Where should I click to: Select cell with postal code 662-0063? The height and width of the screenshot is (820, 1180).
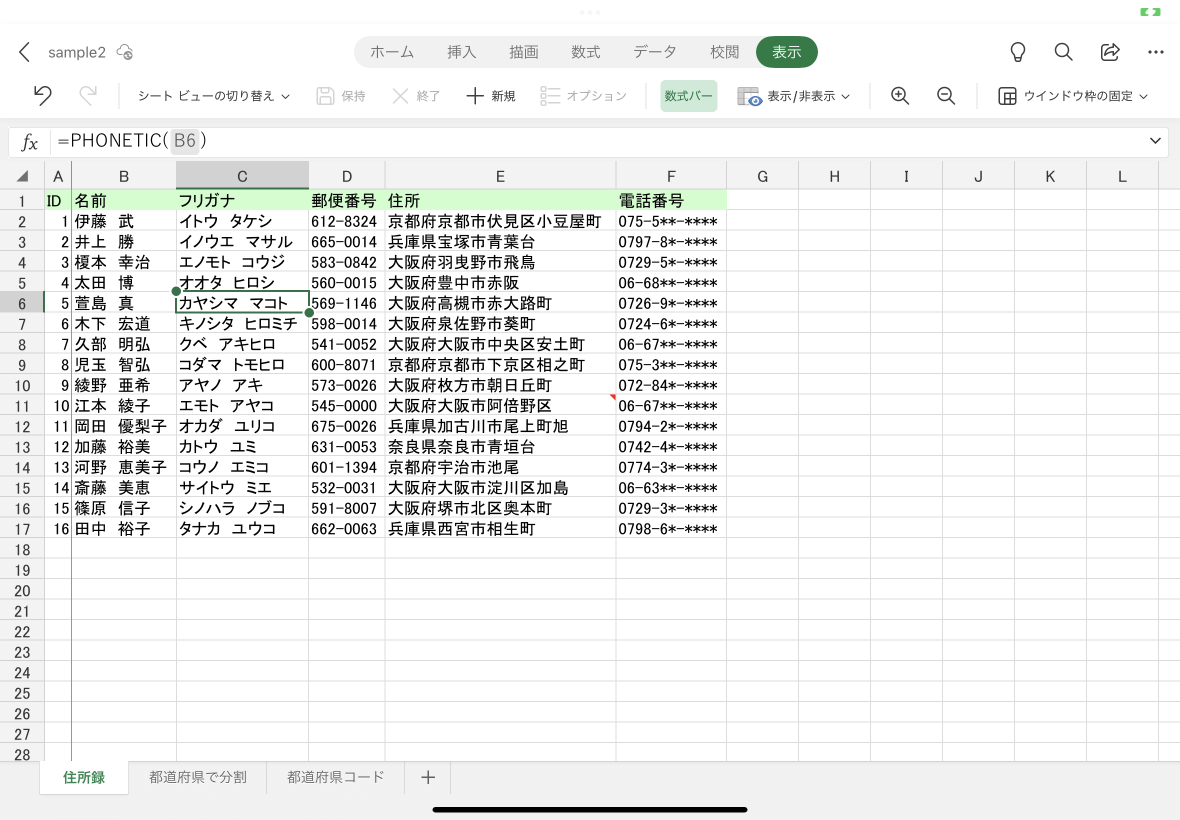347,529
